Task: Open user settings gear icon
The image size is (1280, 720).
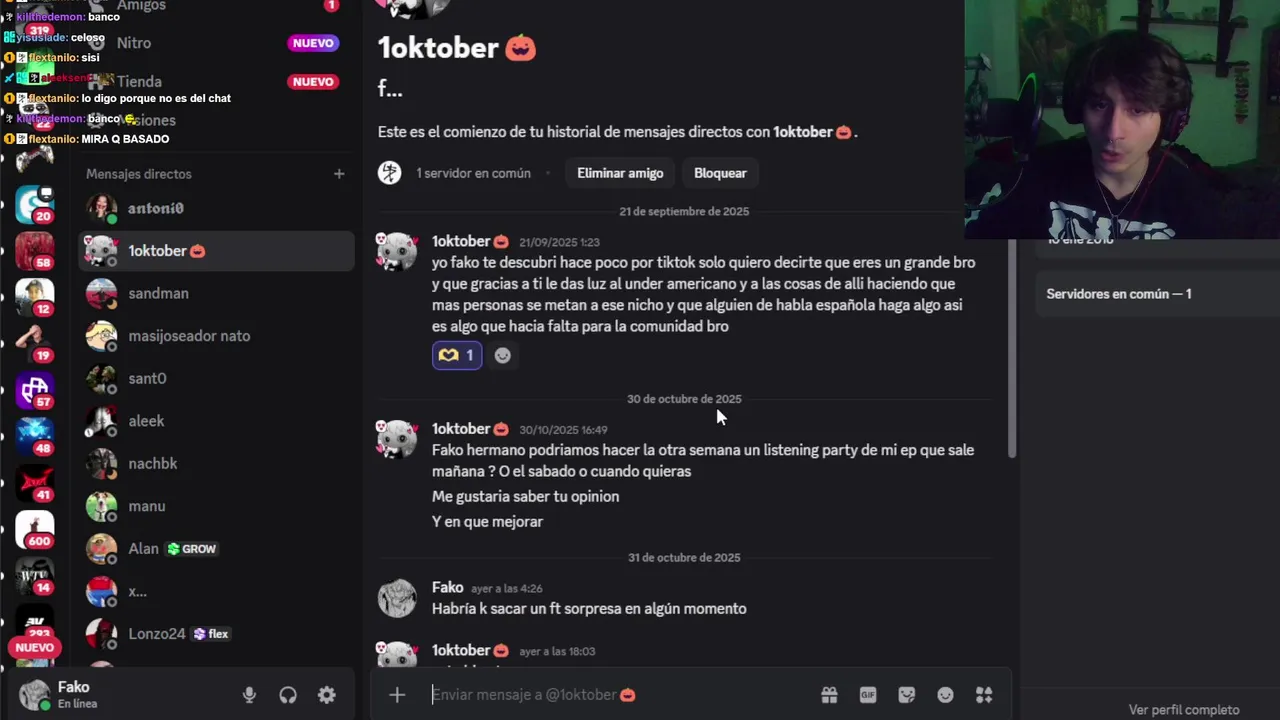Action: (327, 695)
